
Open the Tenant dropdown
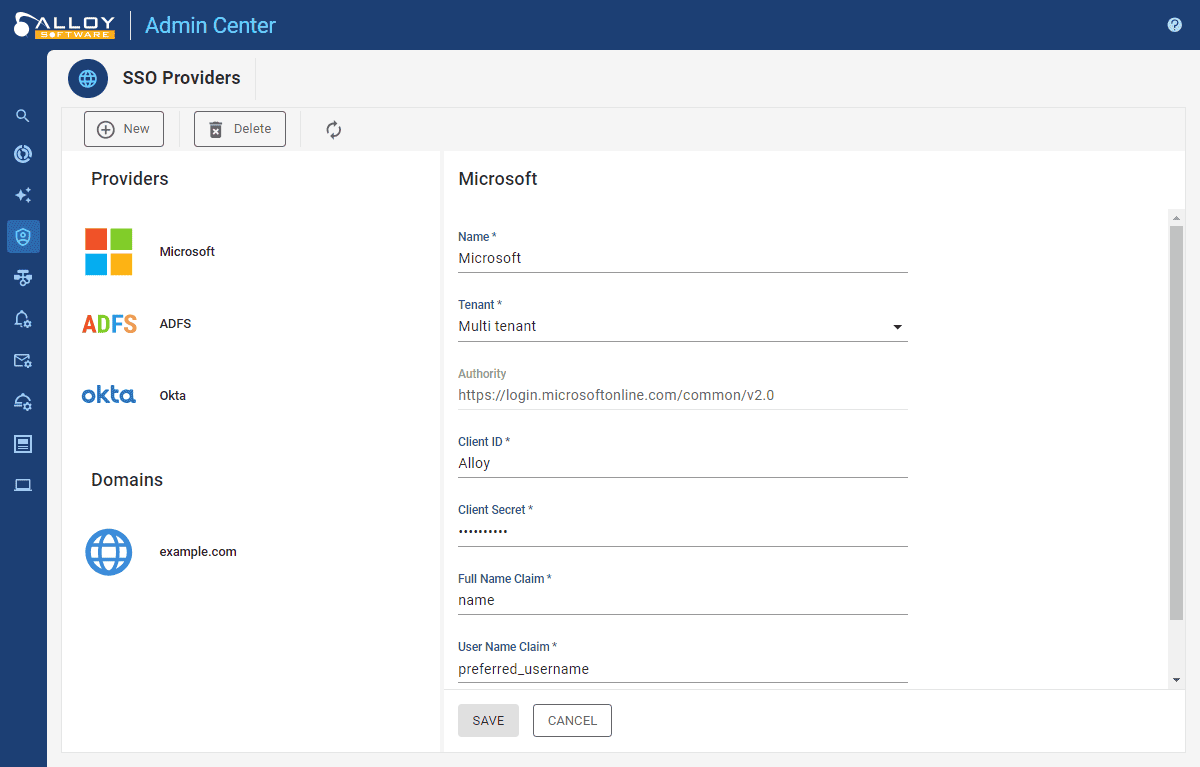click(683, 327)
